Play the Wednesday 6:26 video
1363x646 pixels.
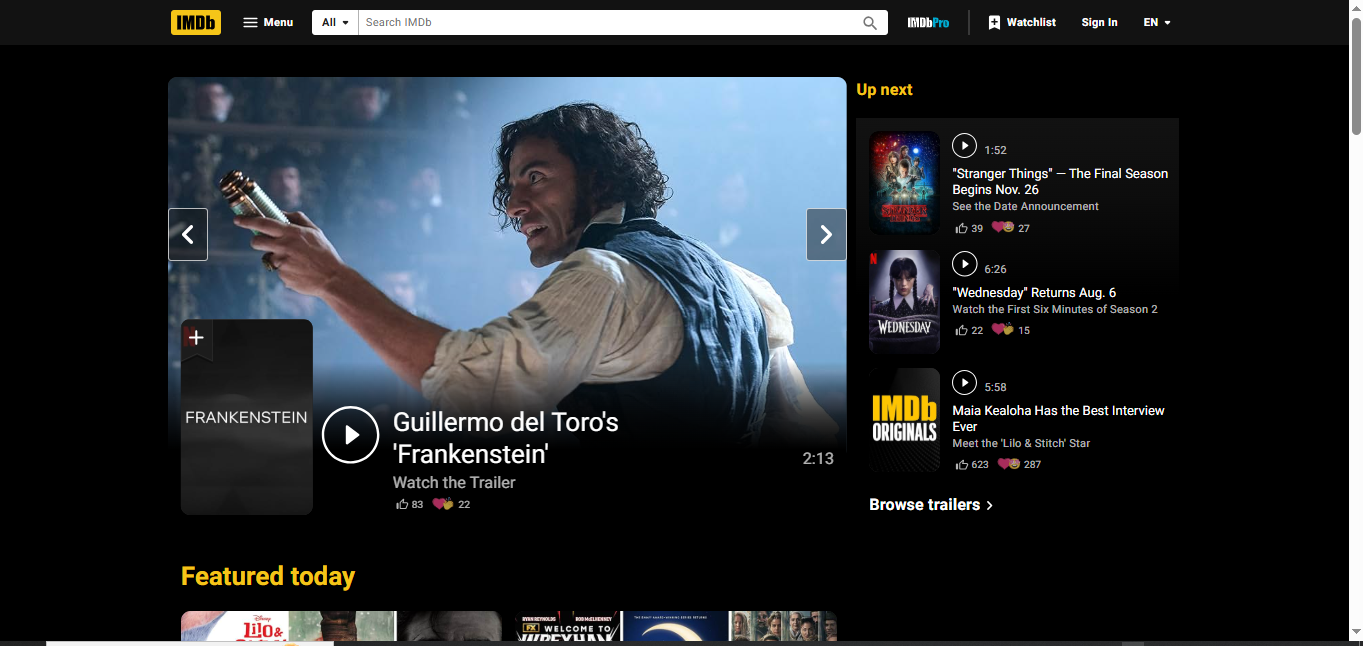tap(964, 264)
